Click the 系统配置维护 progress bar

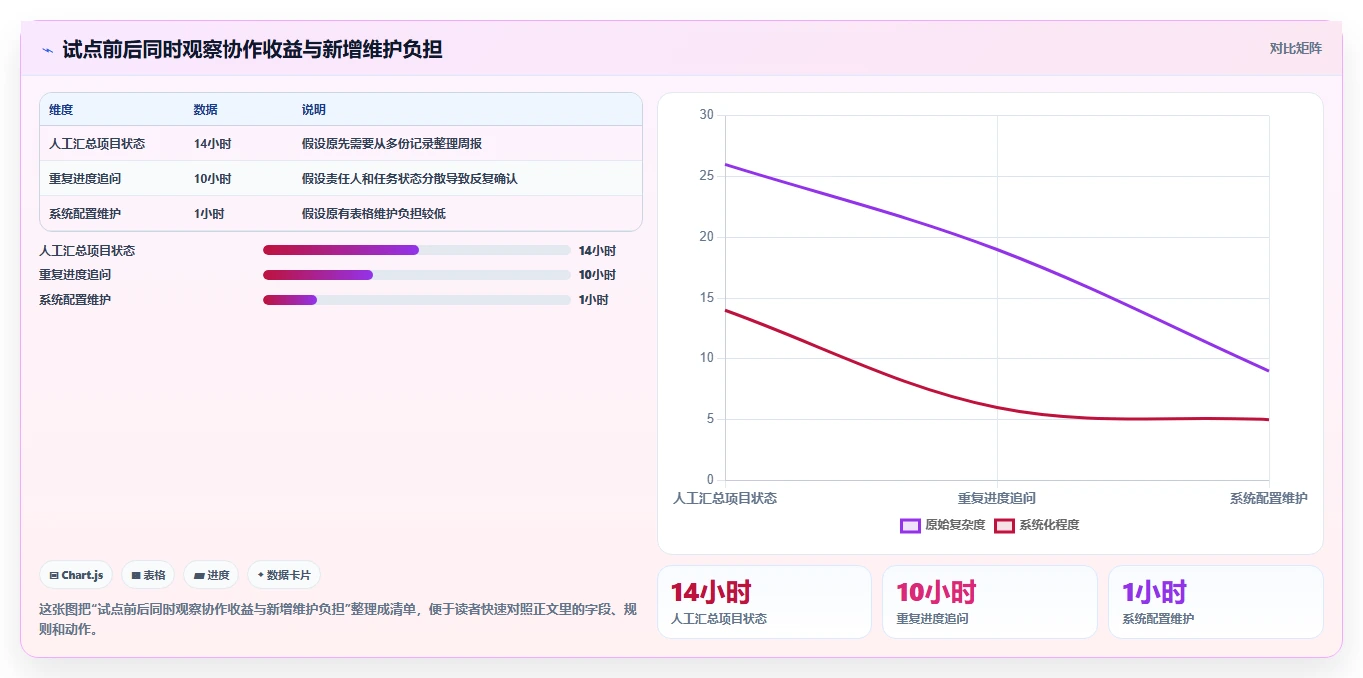pyautogui.click(x=417, y=300)
